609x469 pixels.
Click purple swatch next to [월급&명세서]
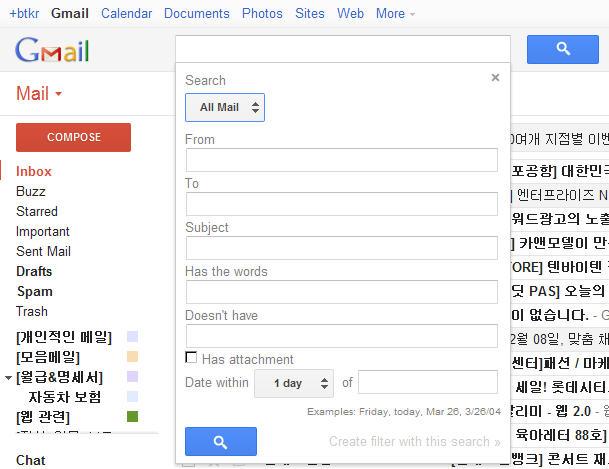point(132,377)
